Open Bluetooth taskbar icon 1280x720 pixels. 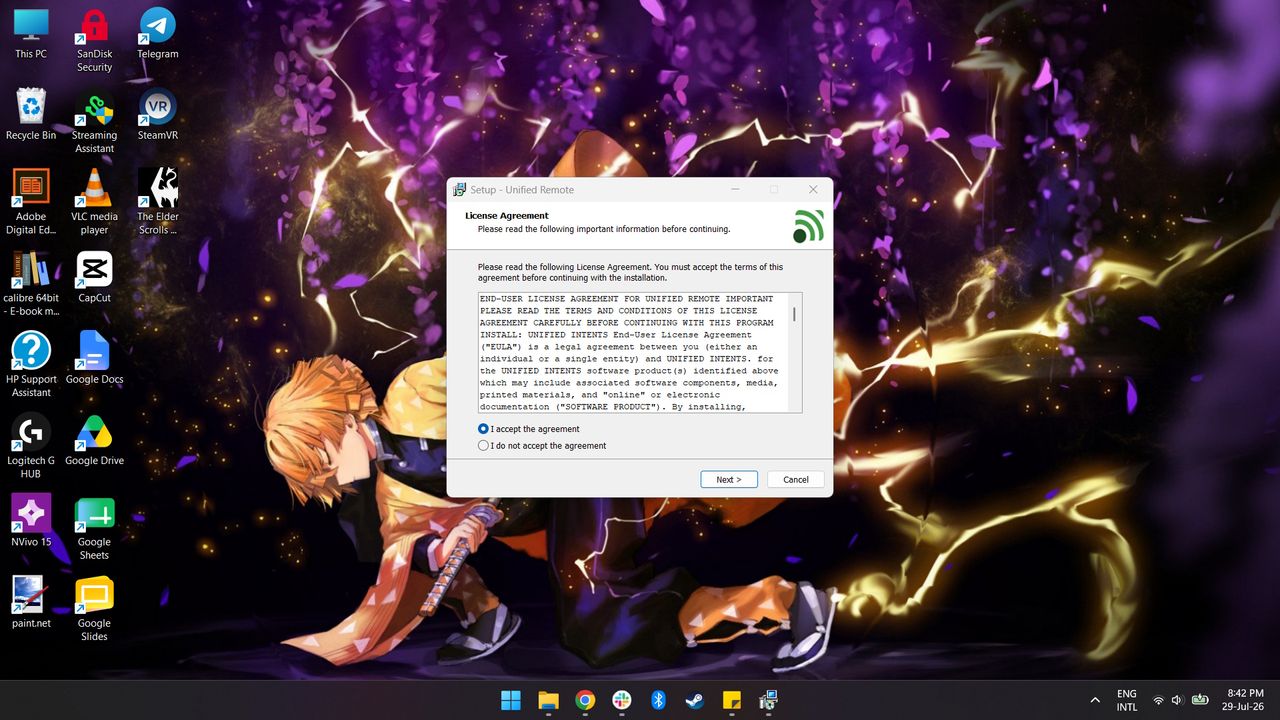point(658,700)
